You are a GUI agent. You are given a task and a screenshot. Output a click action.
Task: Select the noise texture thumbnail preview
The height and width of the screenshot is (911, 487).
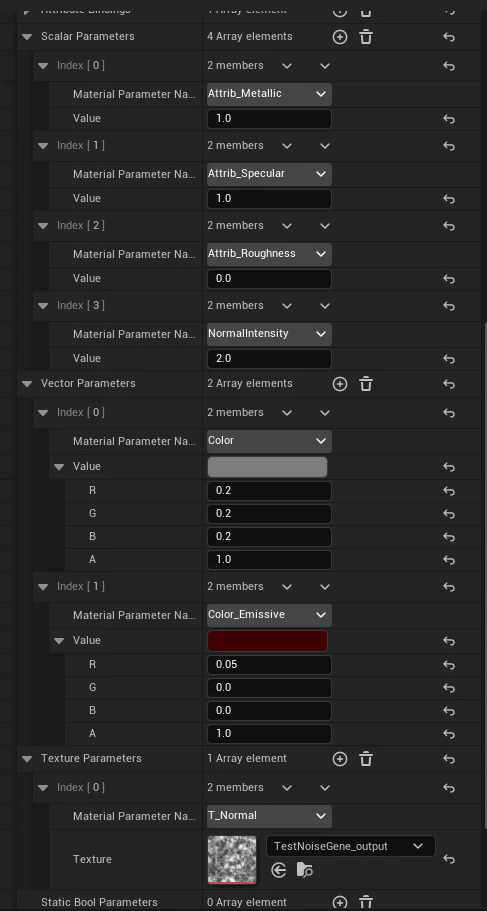[x=232, y=860]
